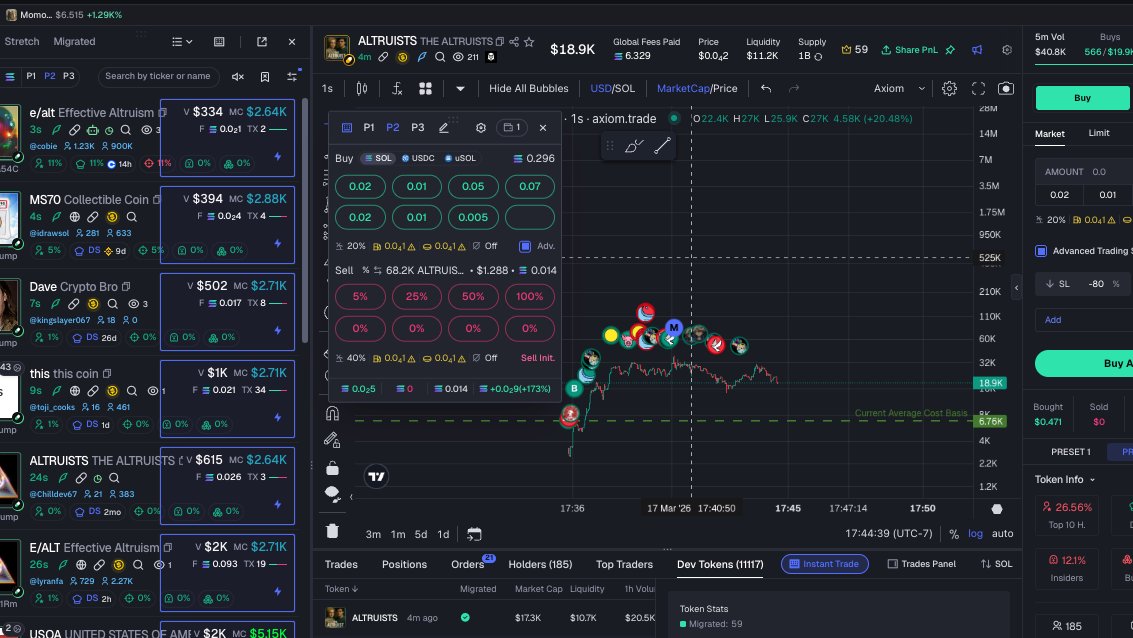Select USDC as buy currency

(418, 158)
